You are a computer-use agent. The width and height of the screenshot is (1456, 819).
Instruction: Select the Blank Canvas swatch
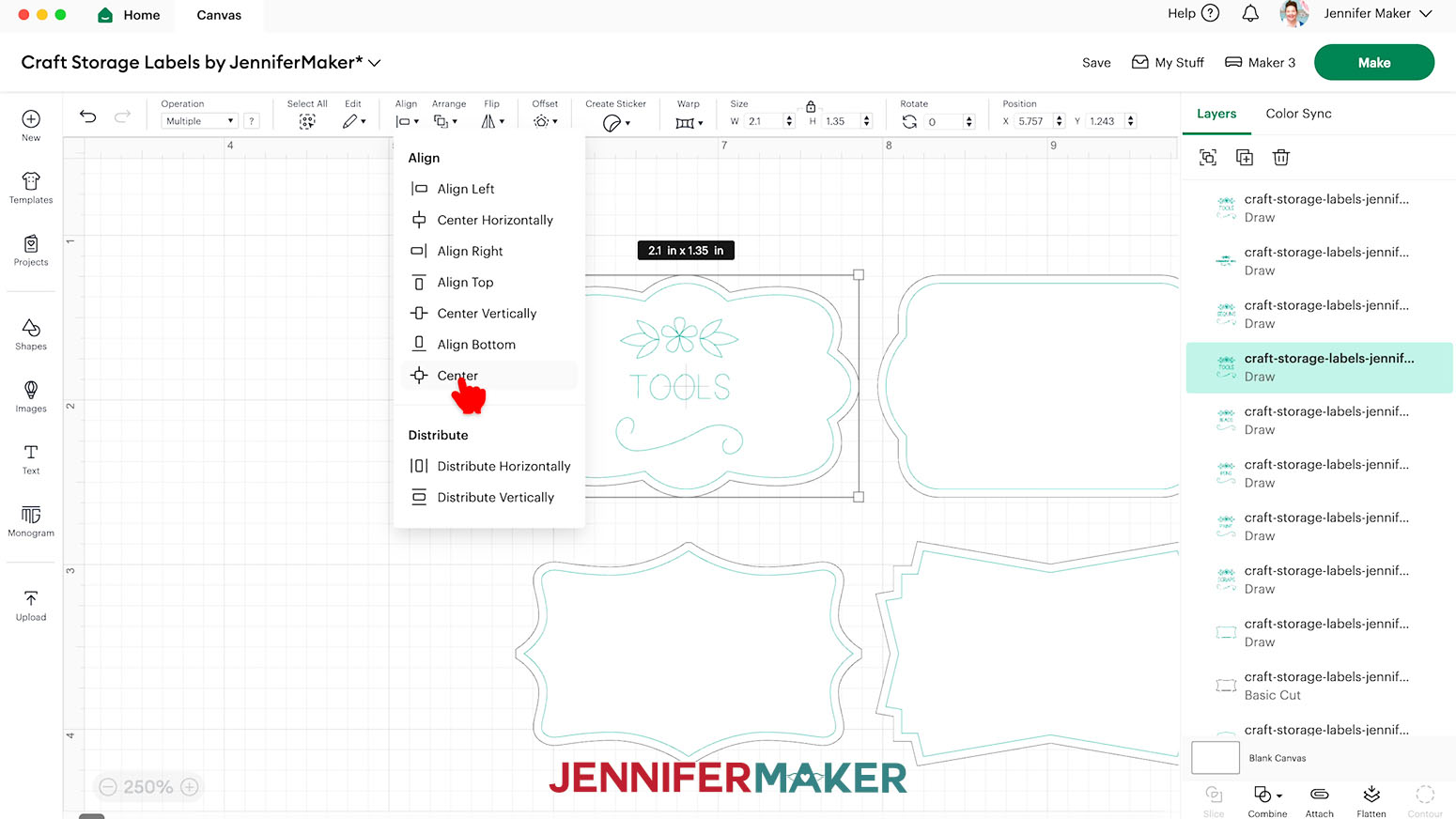coord(1216,758)
